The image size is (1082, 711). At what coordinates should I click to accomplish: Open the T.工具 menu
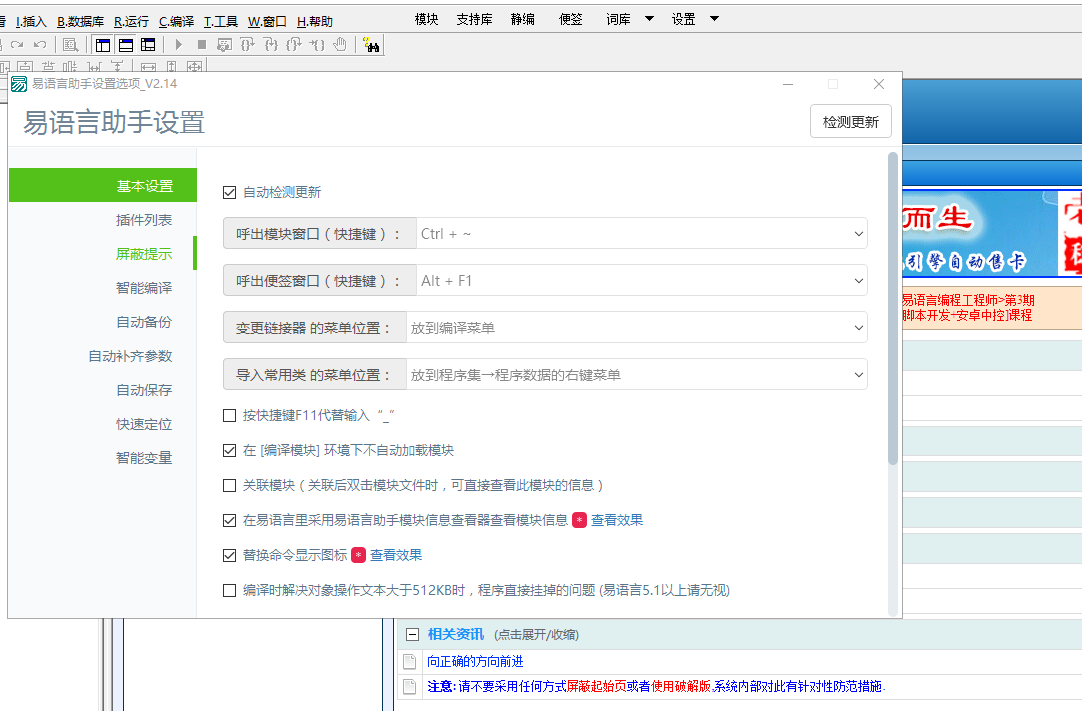click(221, 21)
